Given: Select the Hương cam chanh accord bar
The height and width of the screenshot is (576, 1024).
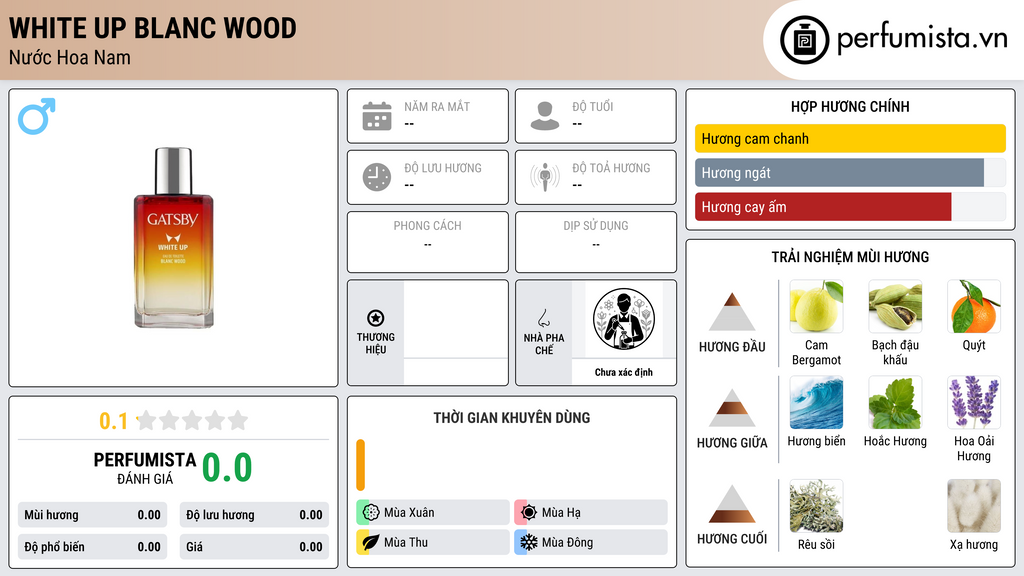Looking at the screenshot, I should (x=850, y=138).
